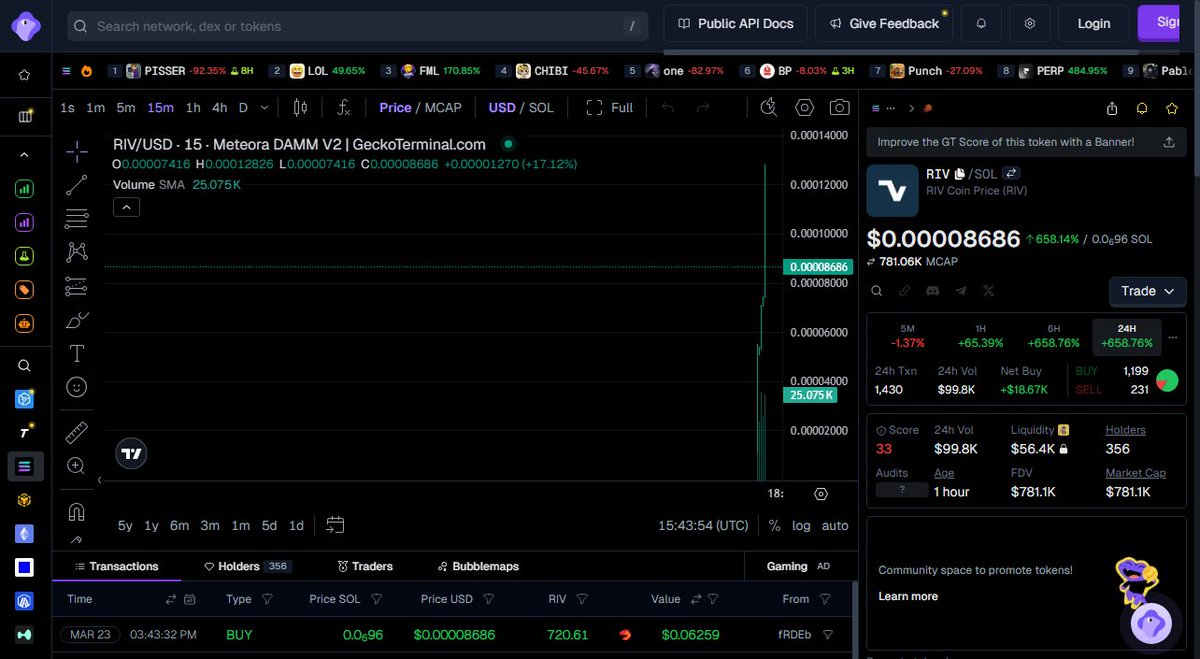This screenshot has height=659, width=1200.
Task: Upload a banner via upload icon
Action: [1169, 142]
